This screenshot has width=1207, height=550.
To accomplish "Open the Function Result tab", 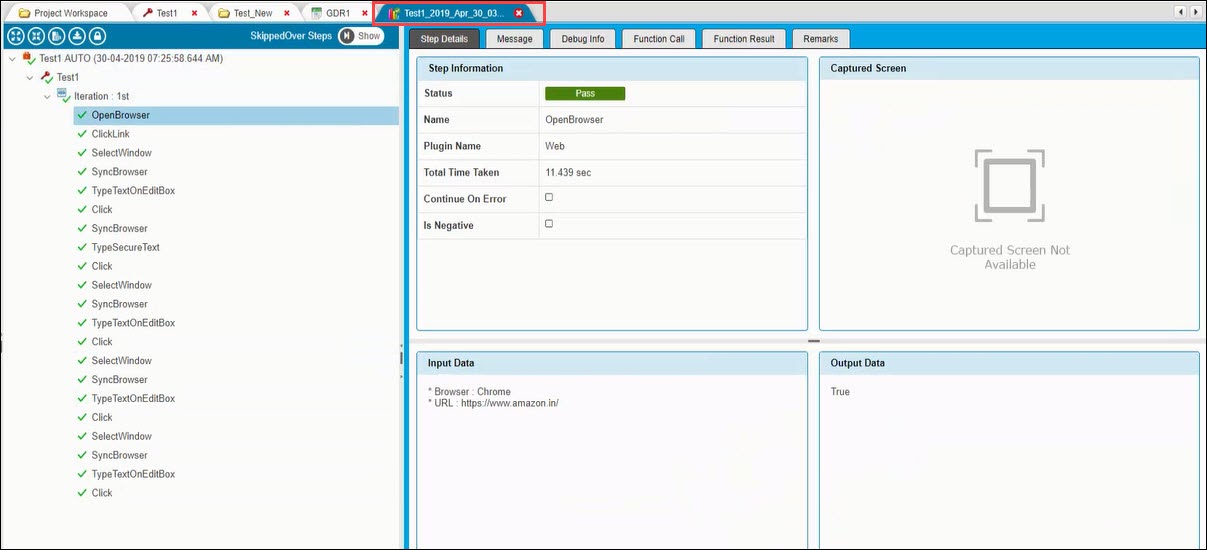I will coord(743,39).
